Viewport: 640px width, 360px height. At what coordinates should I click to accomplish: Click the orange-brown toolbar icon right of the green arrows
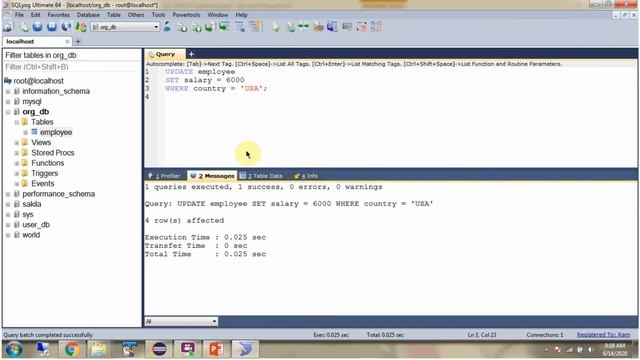[x=318, y=27]
